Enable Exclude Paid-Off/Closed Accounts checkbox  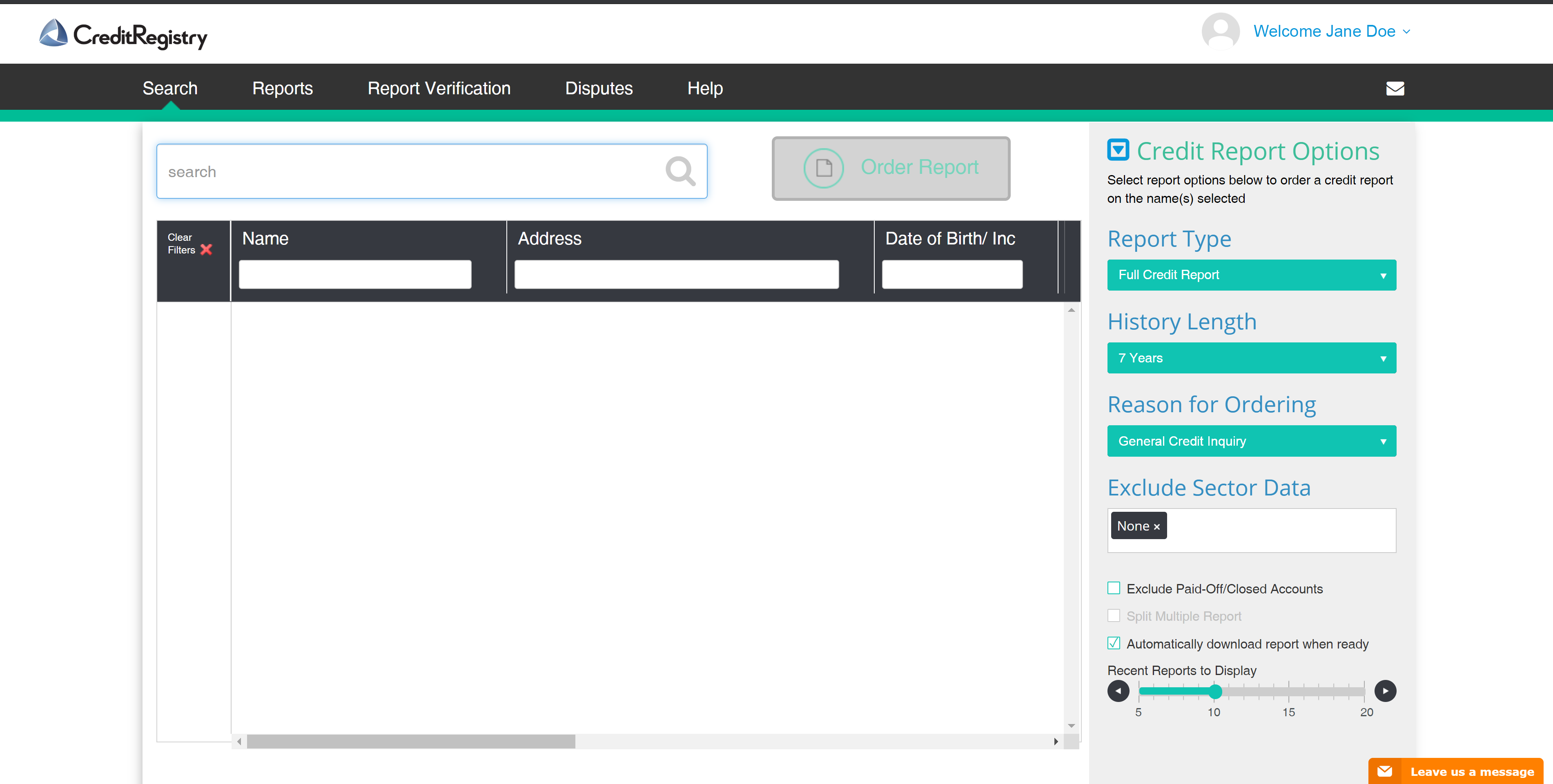[1114, 588]
